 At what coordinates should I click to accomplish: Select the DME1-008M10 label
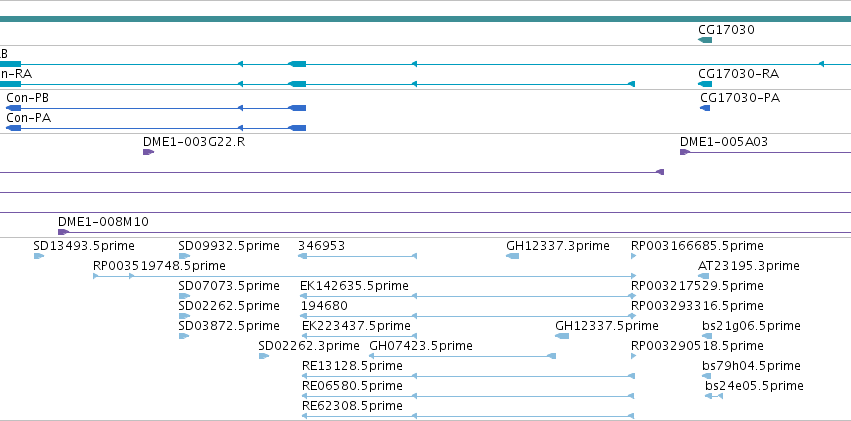(103, 222)
